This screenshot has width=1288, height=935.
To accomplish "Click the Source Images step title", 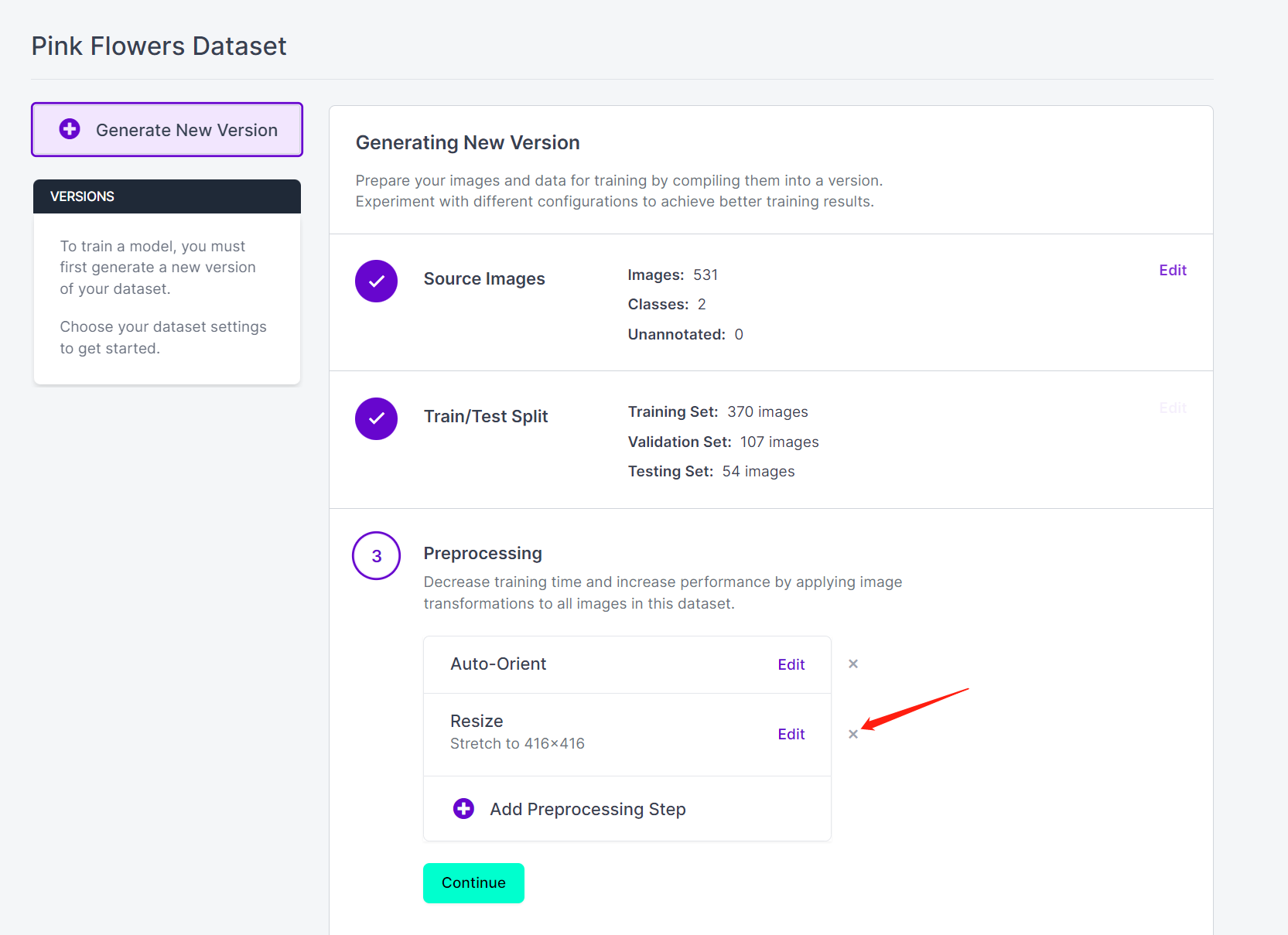I will [484, 278].
